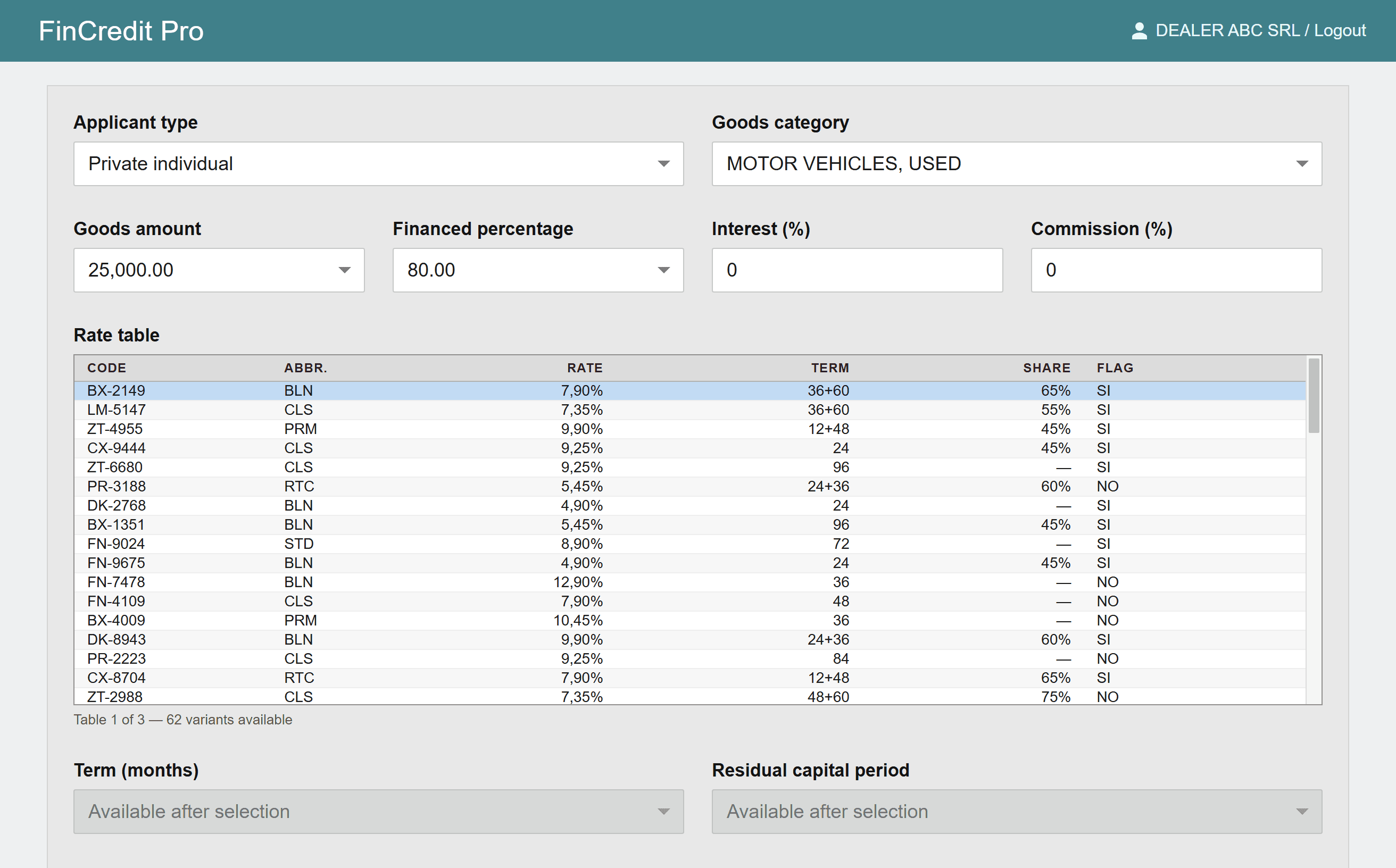
Task: Sort by RATE column header
Action: [x=585, y=368]
